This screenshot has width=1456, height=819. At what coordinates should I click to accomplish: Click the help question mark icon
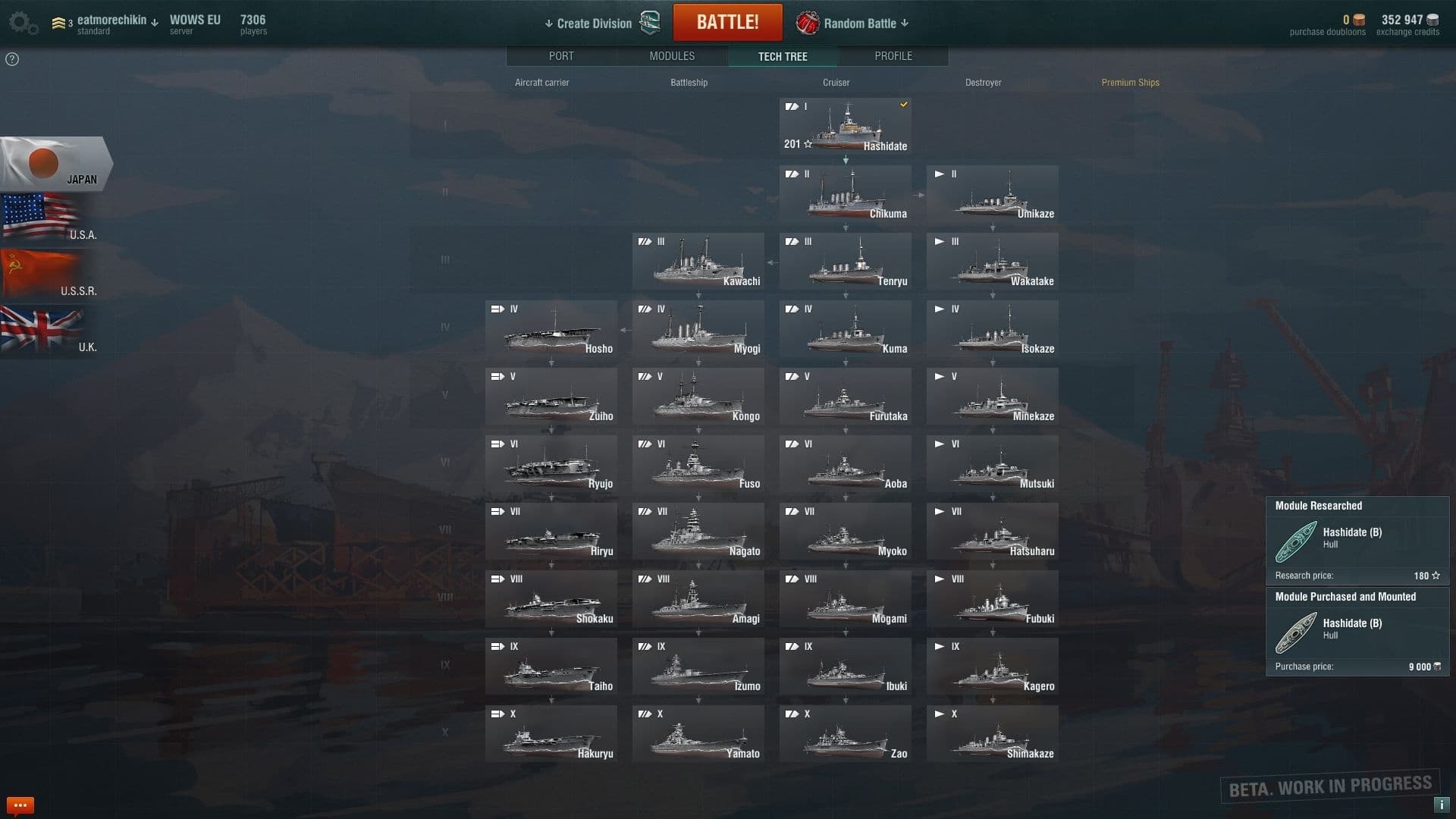[x=12, y=59]
